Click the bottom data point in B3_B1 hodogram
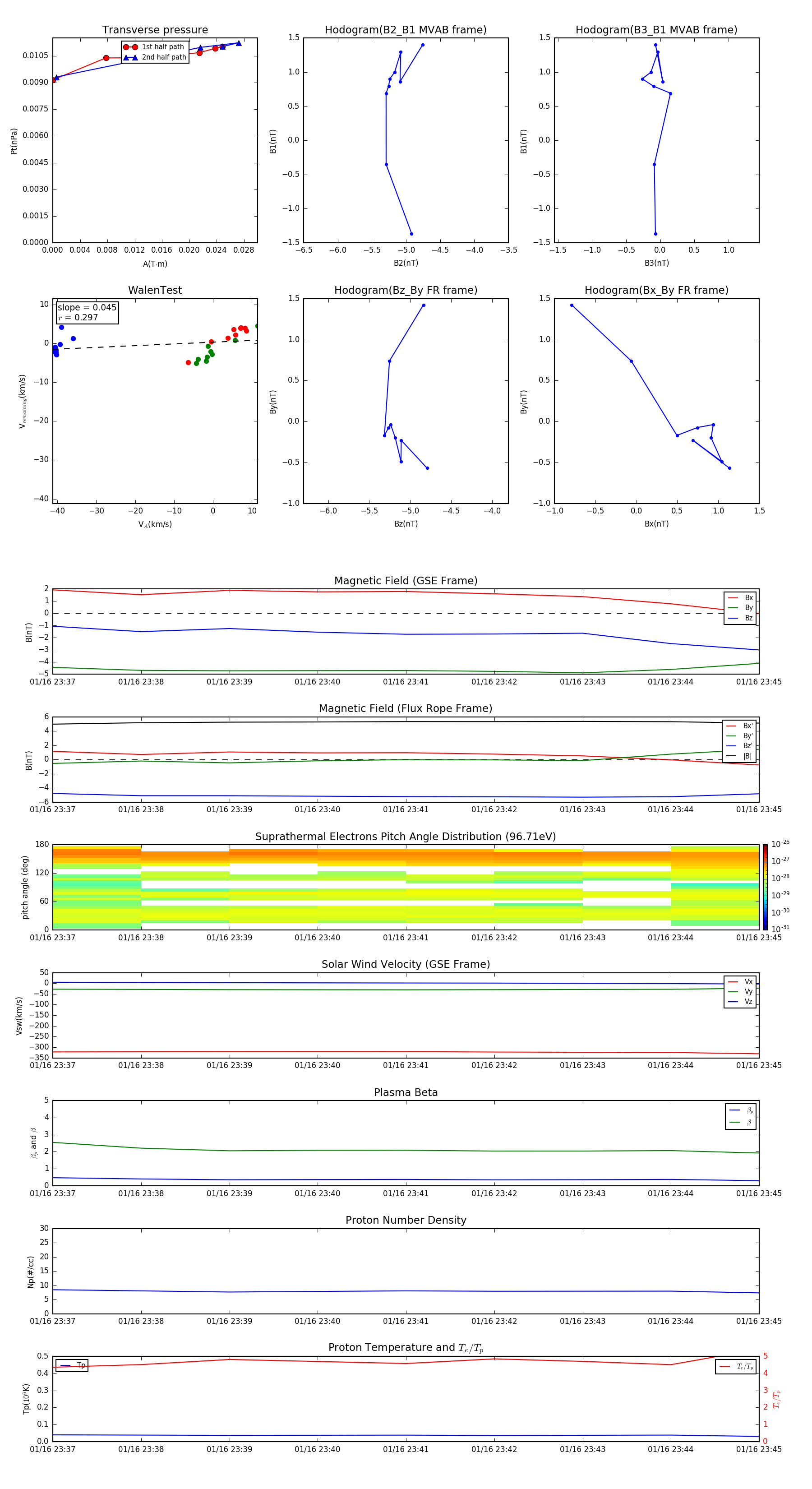The image size is (812, 1489). coord(655,234)
